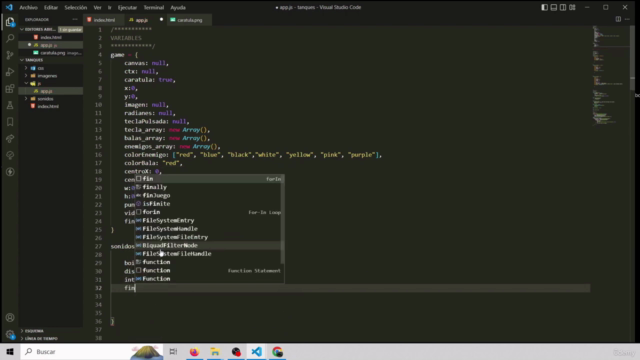This screenshot has width=640, height=360.
Task: Open editor More Actions ellipsis
Action: 627,19
